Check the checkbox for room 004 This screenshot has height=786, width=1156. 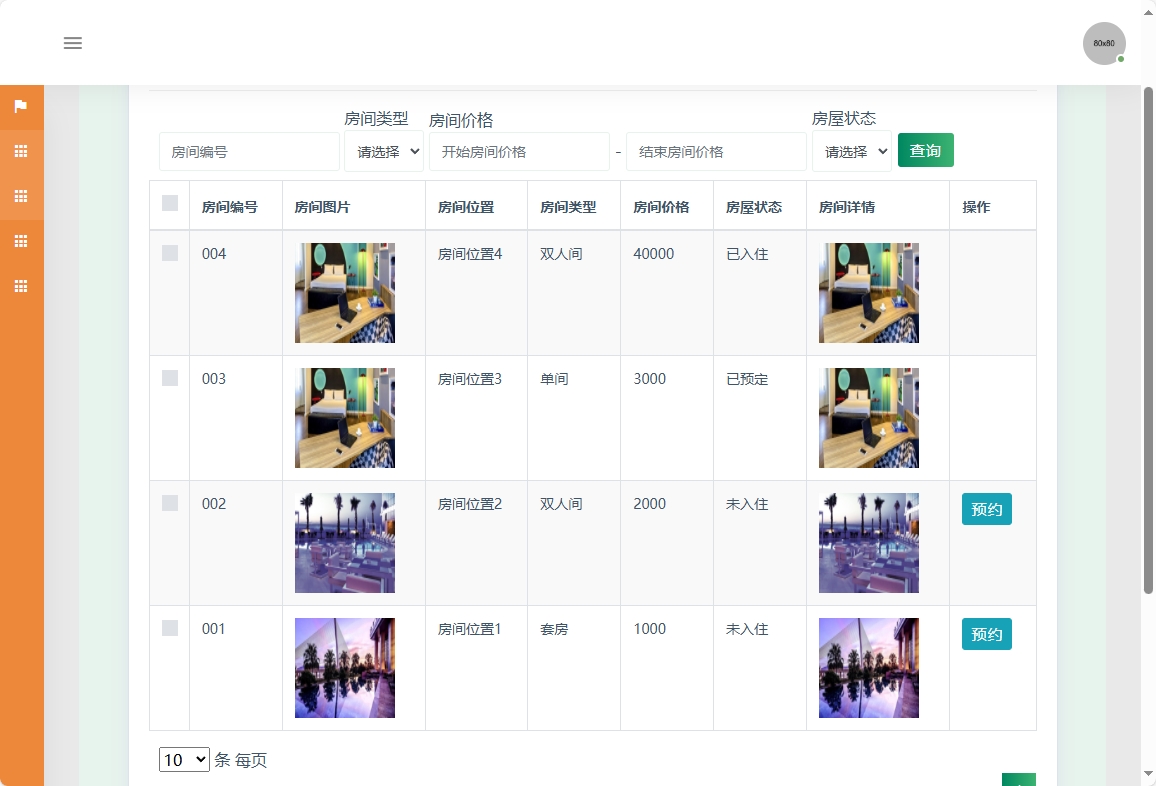click(x=169, y=253)
